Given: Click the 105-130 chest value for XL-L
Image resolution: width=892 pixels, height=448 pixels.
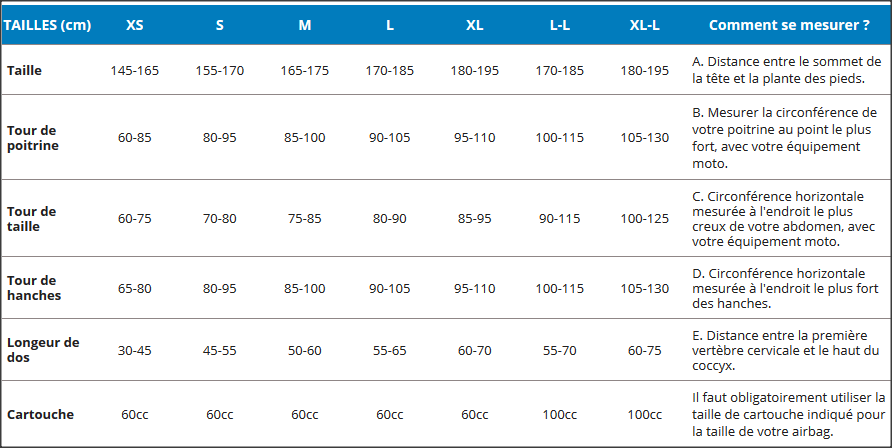Looking at the screenshot, I should [645, 138].
